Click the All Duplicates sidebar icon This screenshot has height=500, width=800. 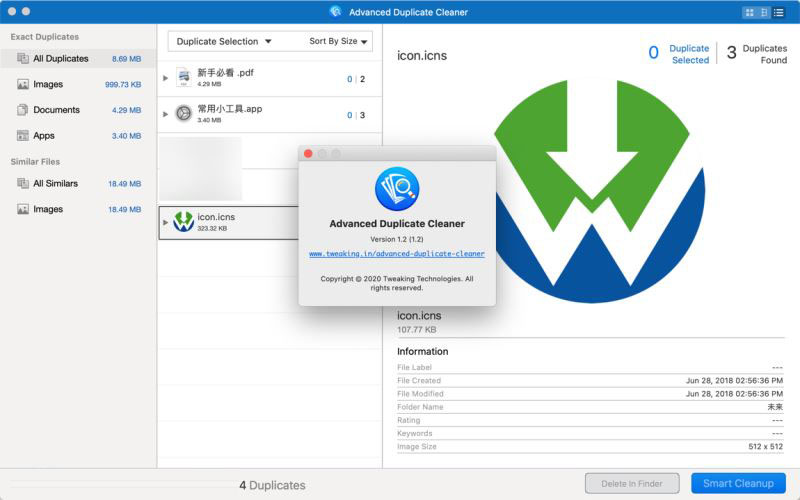(22, 58)
